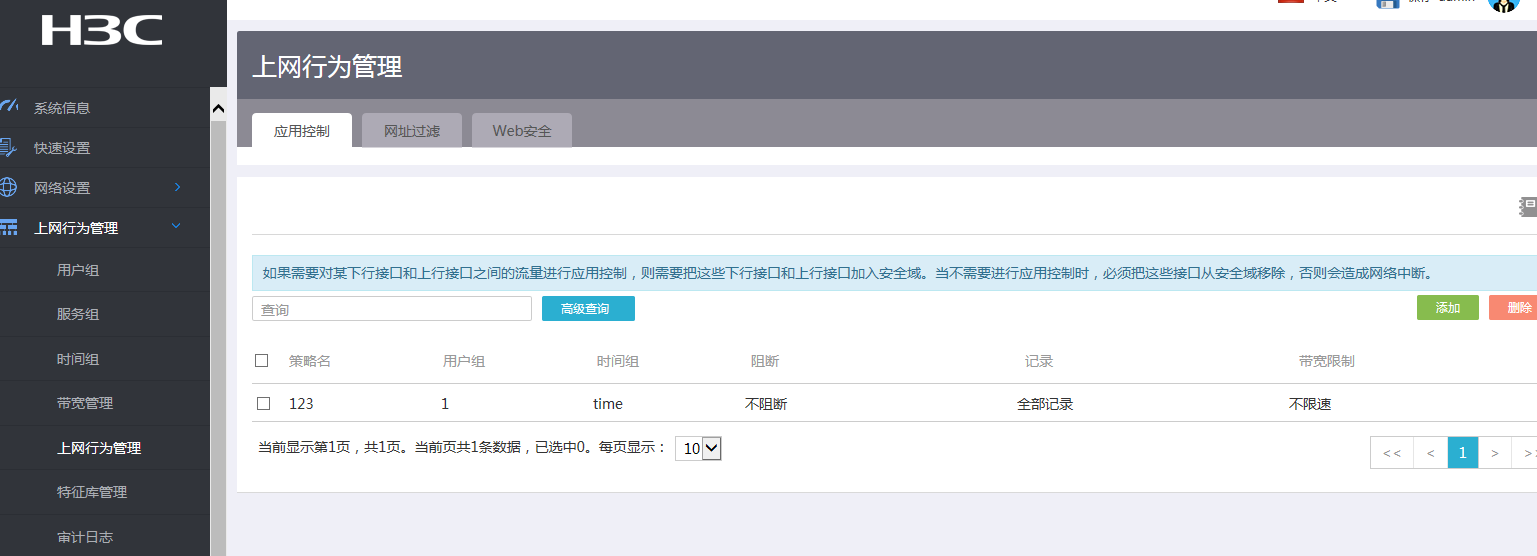Click the 不阻断 cell

coord(766,404)
